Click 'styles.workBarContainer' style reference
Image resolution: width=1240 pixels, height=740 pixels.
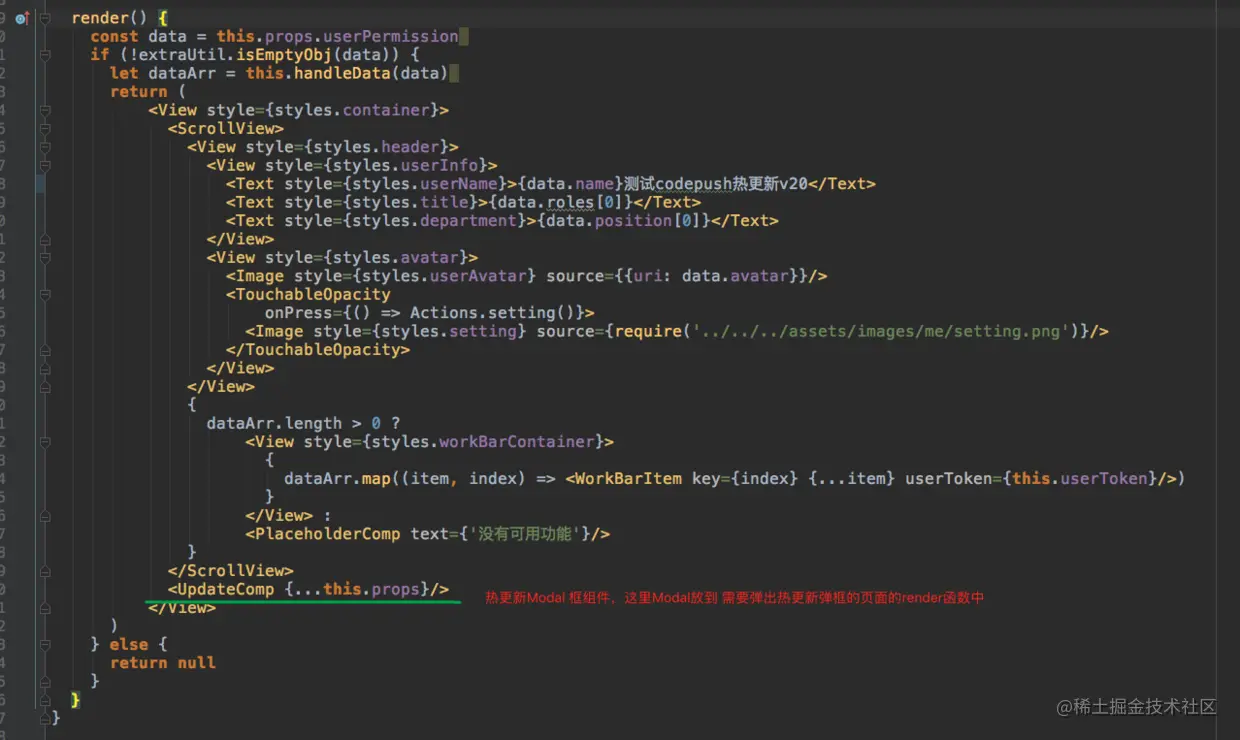tap(485, 441)
